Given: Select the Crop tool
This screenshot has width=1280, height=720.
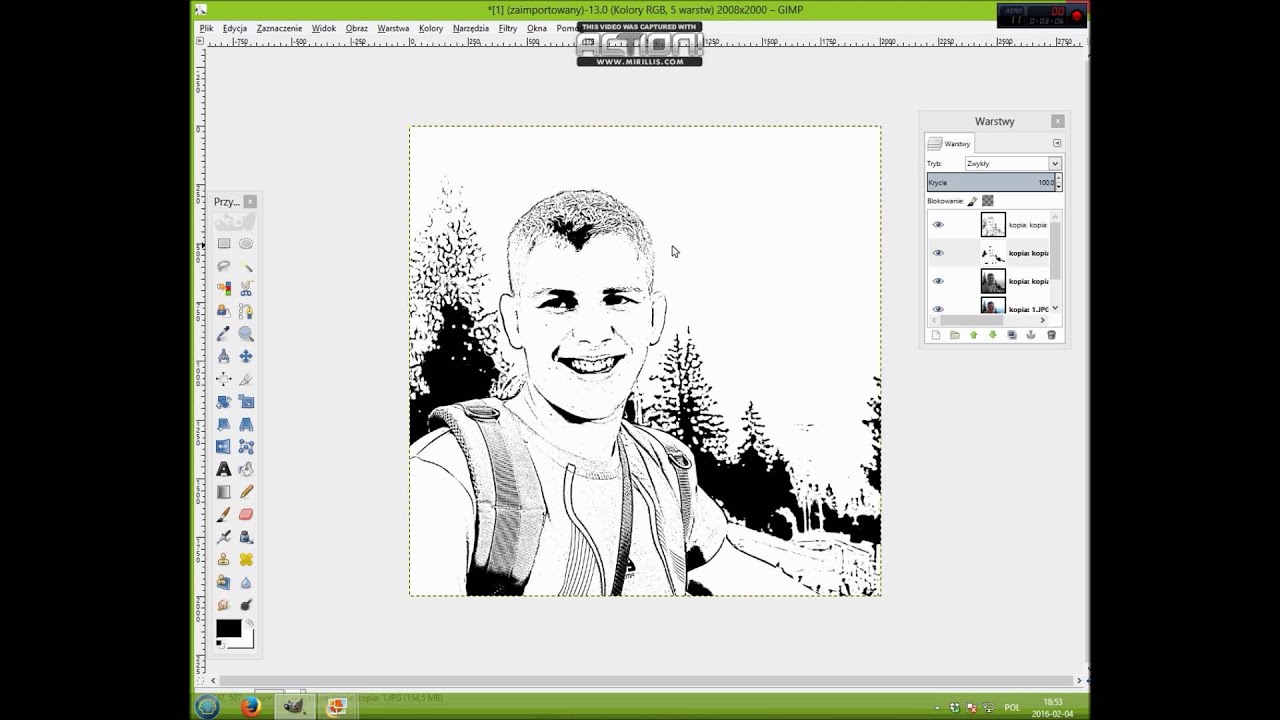Looking at the screenshot, I should (246, 379).
